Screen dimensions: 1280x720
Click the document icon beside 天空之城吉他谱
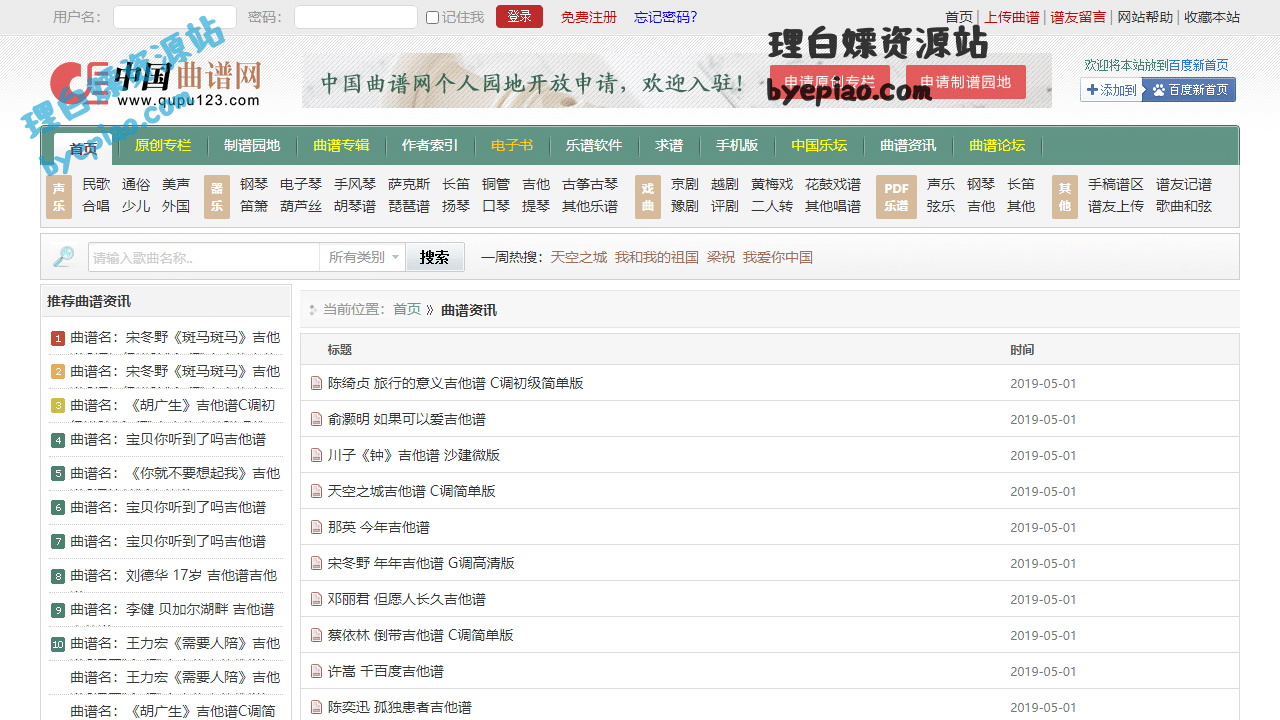click(316, 491)
